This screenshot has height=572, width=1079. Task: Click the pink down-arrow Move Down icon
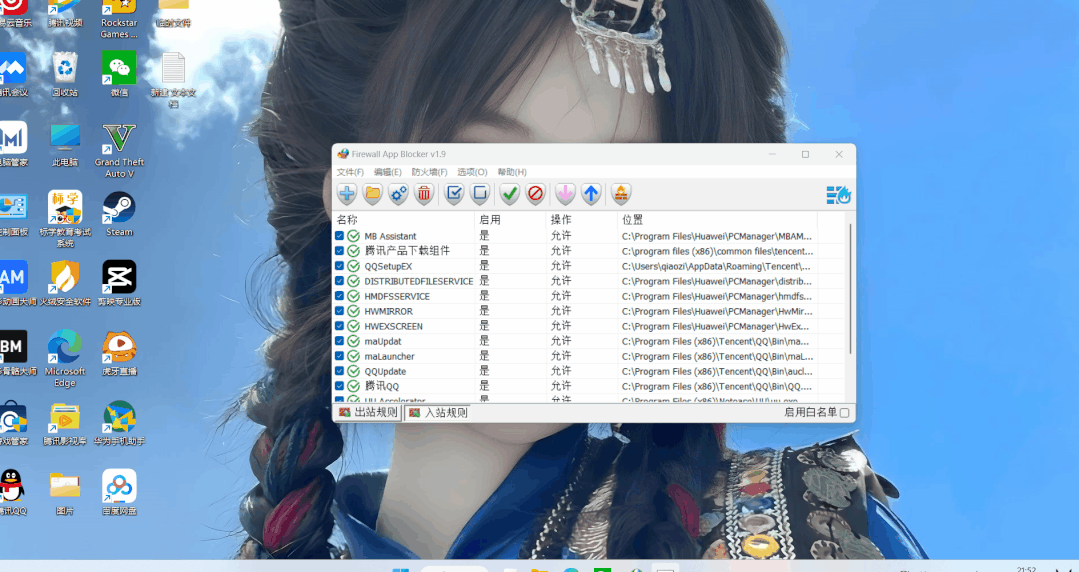click(x=565, y=194)
